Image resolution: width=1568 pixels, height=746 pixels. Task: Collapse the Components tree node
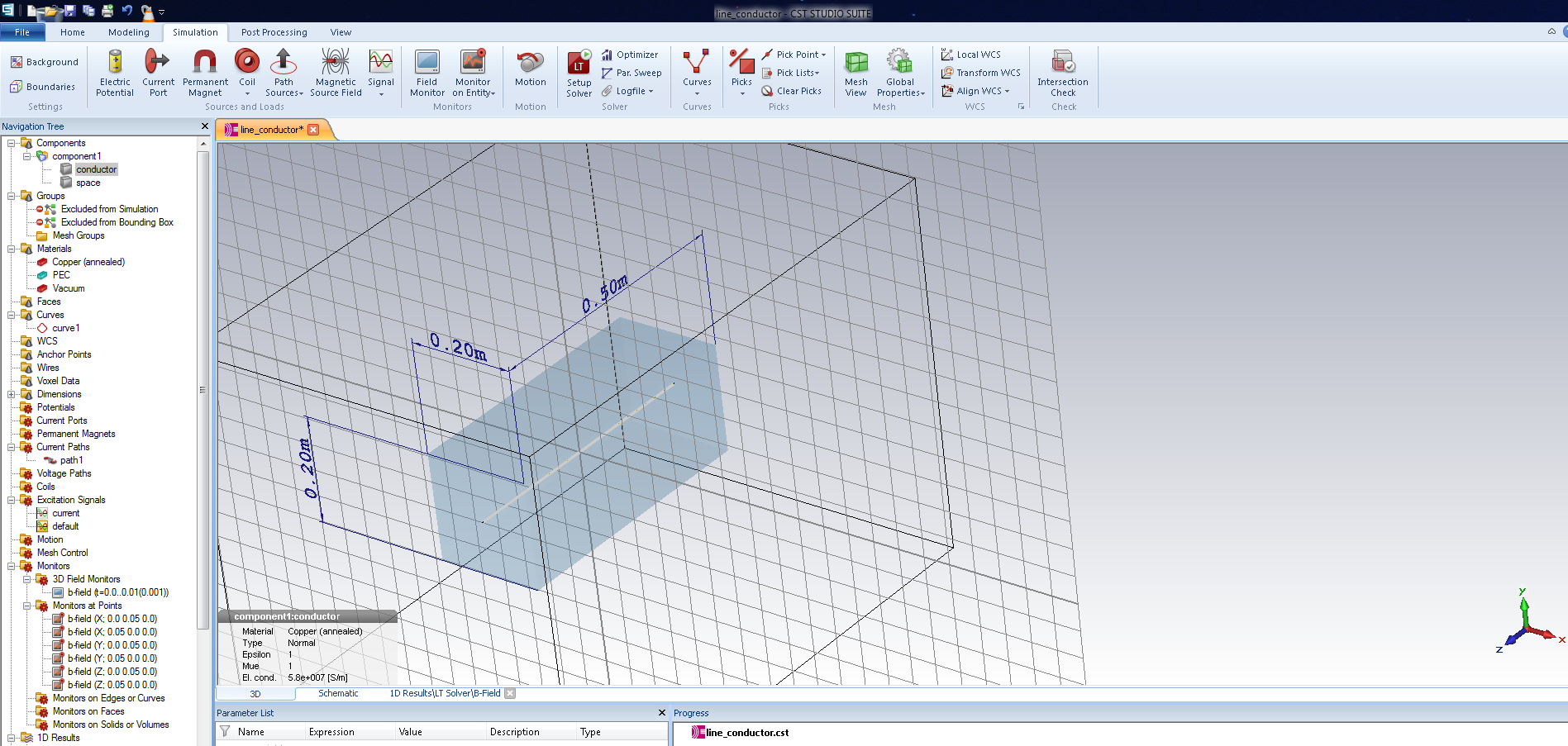tap(12, 143)
